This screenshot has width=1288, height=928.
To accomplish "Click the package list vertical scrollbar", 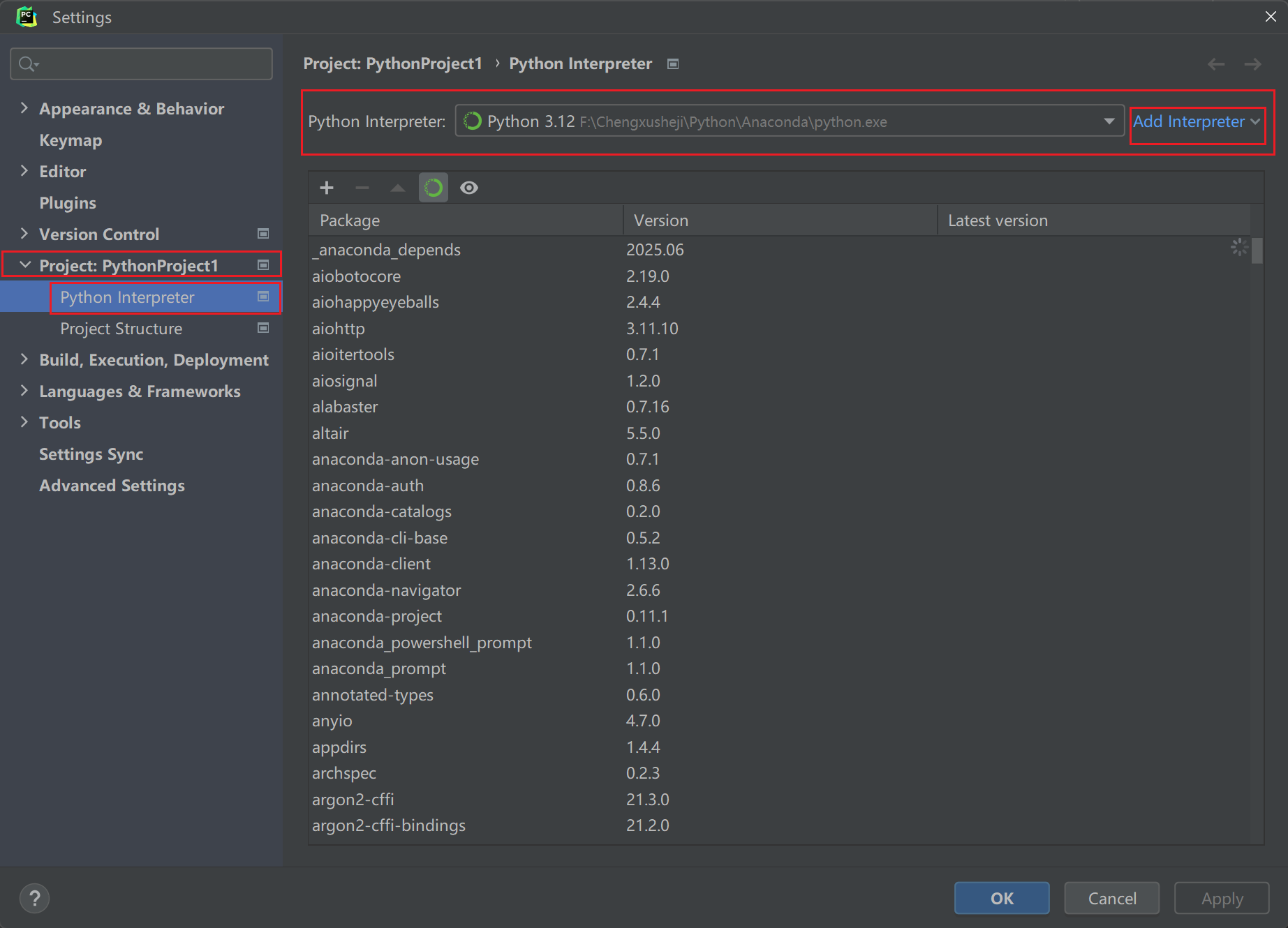I will (x=1257, y=251).
